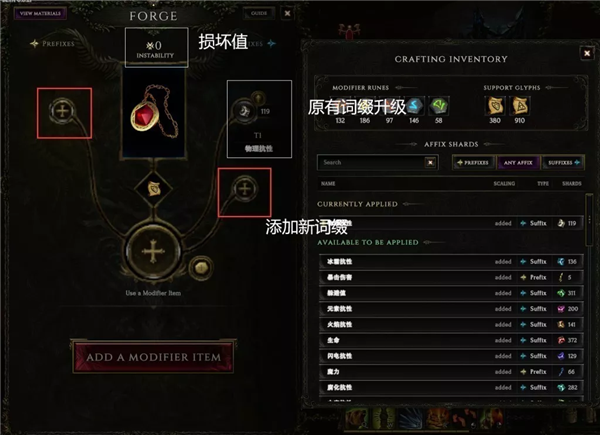
Task: Click the empty prefix slot plus icon
Action: [62, 111]
